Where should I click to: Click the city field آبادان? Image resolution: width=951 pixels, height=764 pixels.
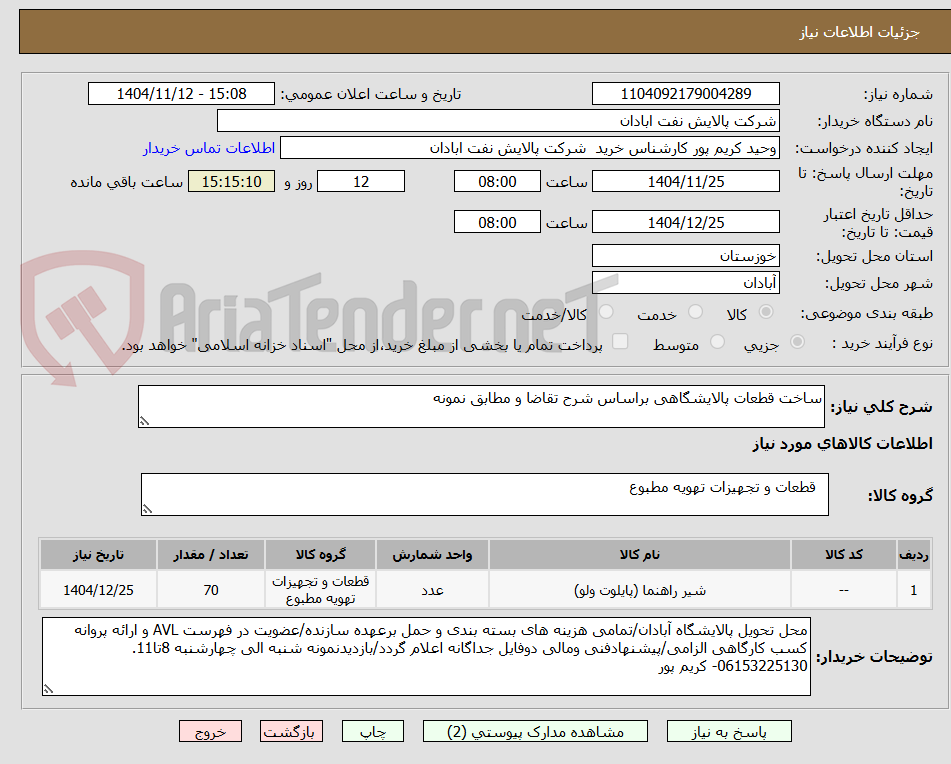[685, 283]
